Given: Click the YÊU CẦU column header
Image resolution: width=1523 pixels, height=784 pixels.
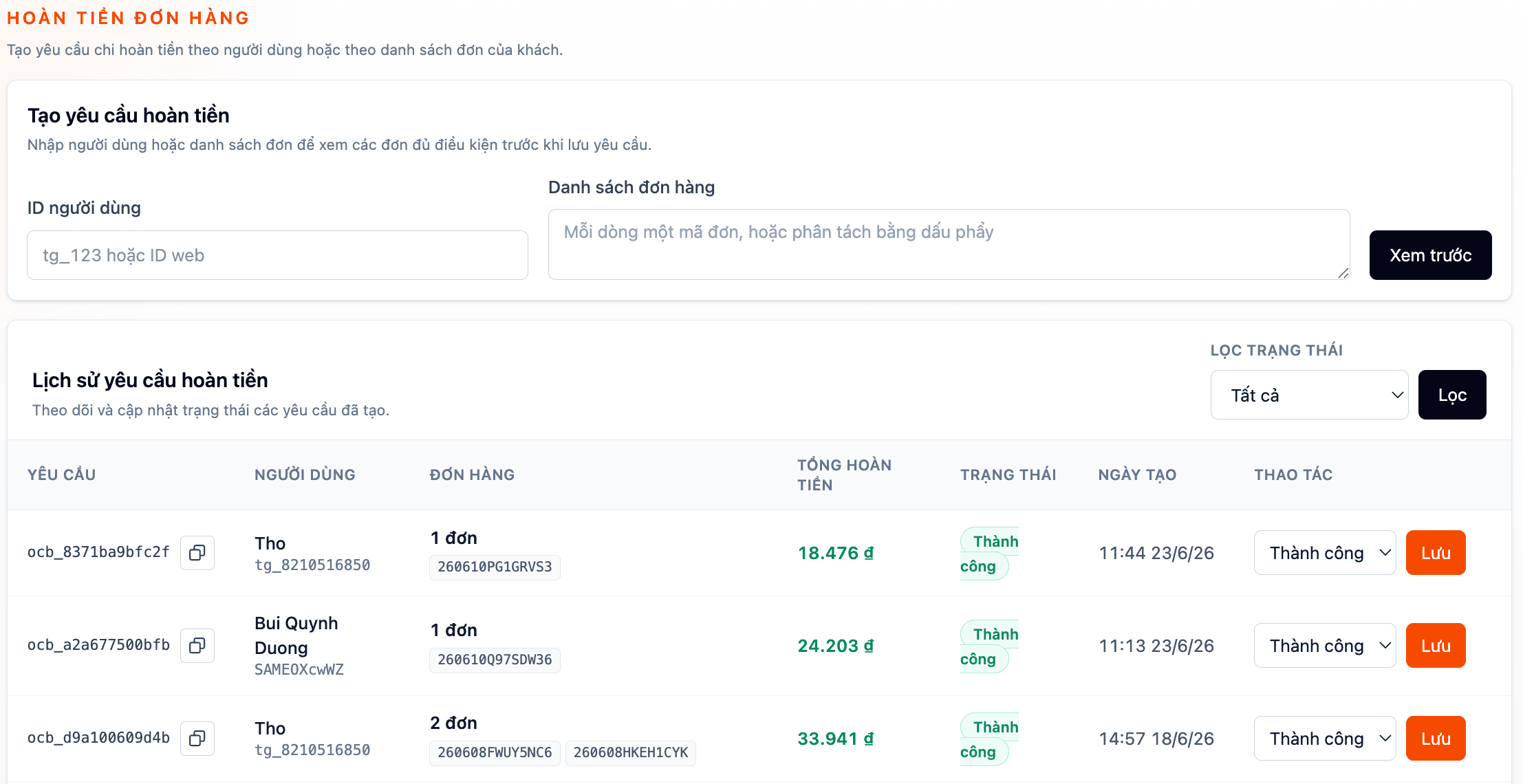Looking at the screenshot, I should [61, 475].
